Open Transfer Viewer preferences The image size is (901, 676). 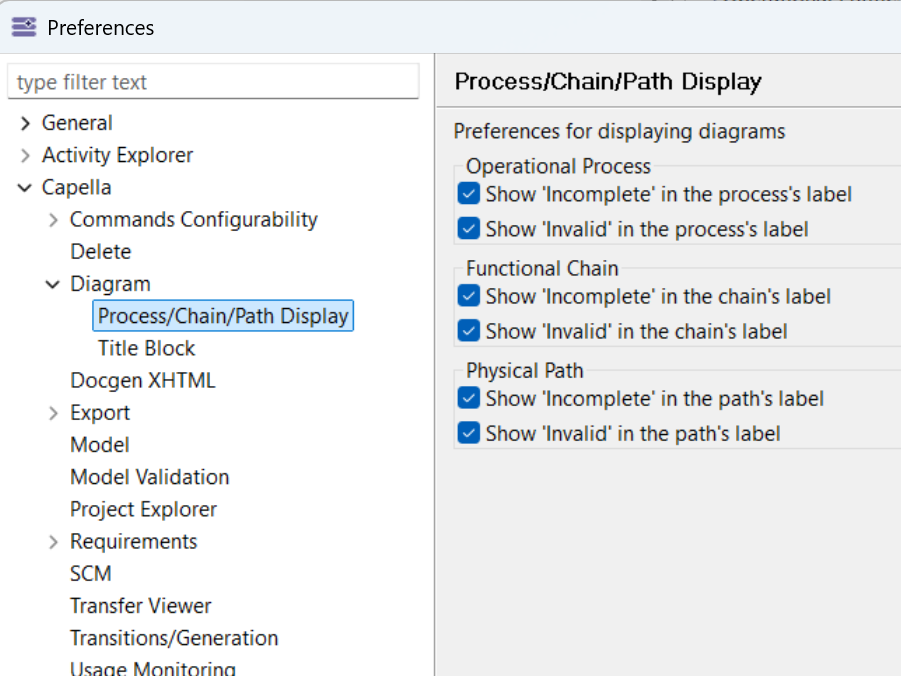point(141,606)
